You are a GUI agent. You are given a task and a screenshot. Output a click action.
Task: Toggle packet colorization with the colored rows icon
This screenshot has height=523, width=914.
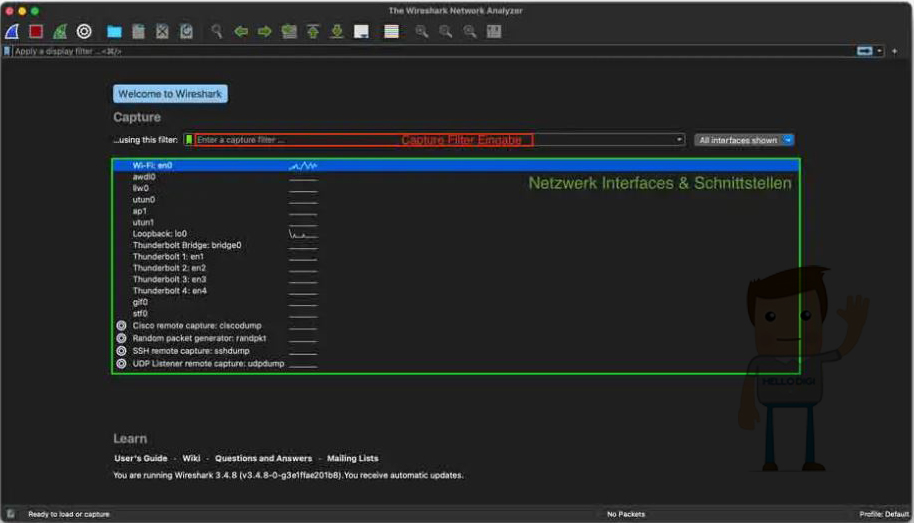(391, 32)
